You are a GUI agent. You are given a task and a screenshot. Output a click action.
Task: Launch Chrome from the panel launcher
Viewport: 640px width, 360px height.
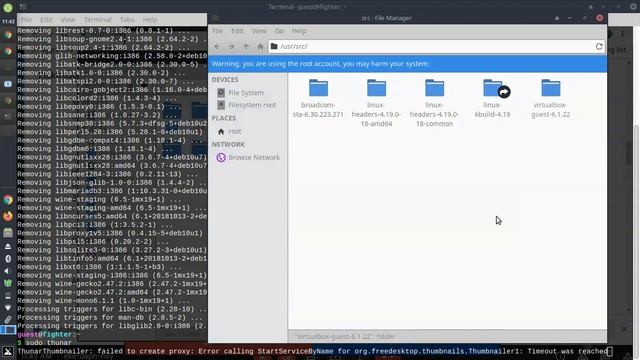pos(8,200)
